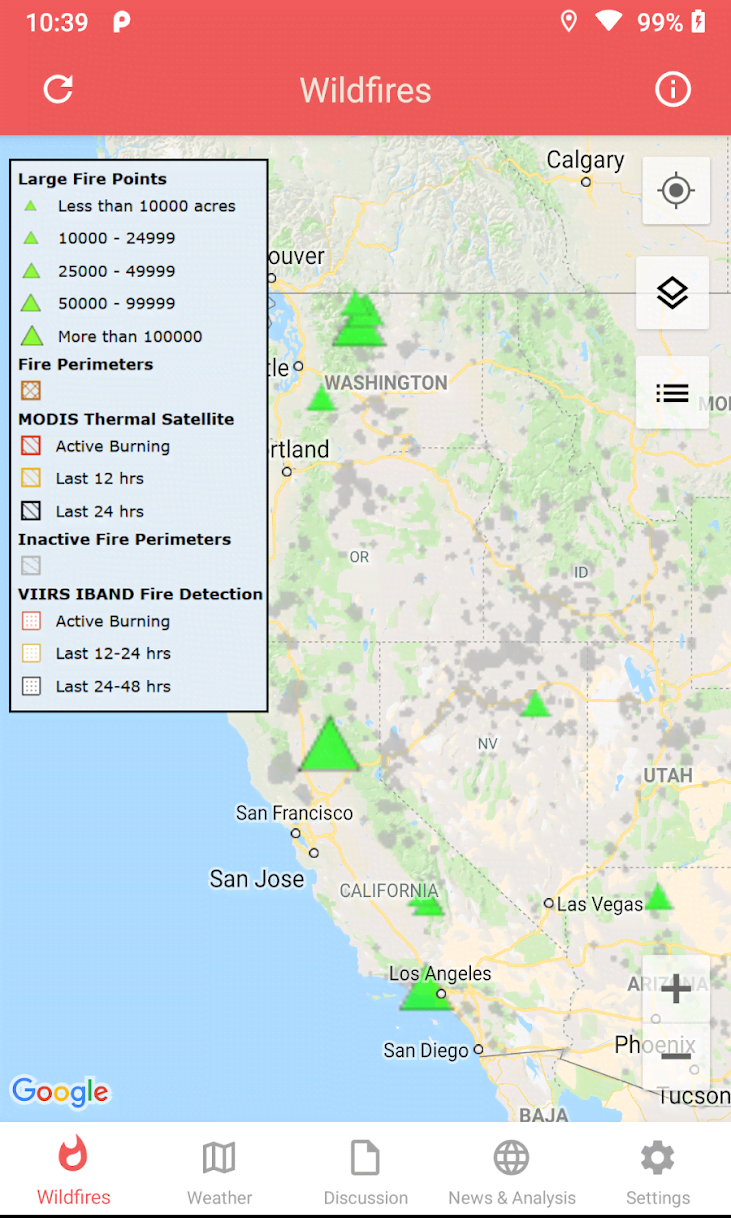Tap the San Francisco city label
This screenshot has height=1218, width=731.
[x=294, y=813]
